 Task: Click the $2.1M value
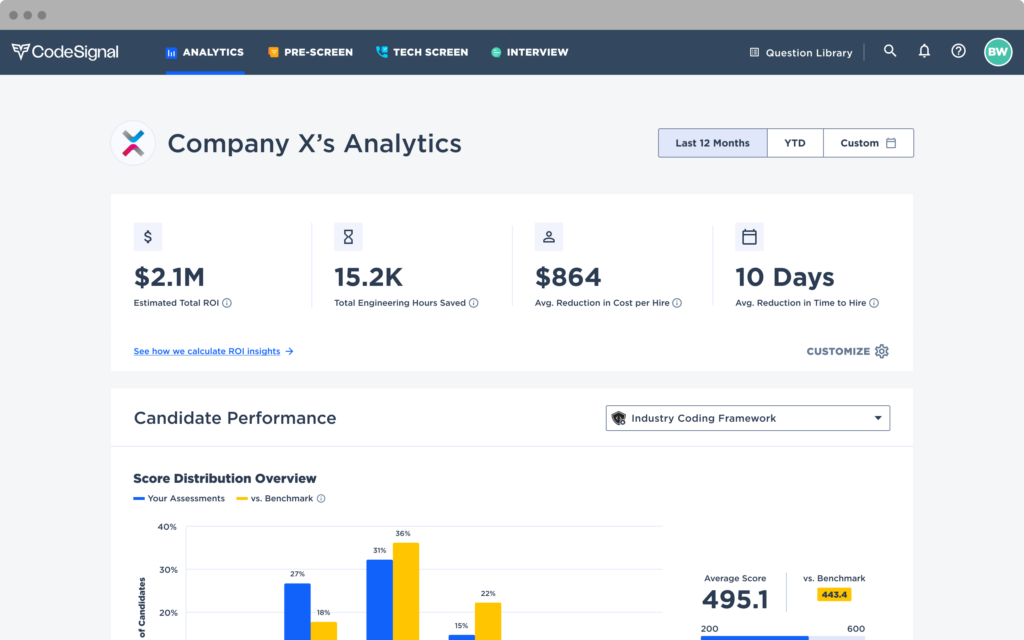pyautogui.click(x=169, y=278)
